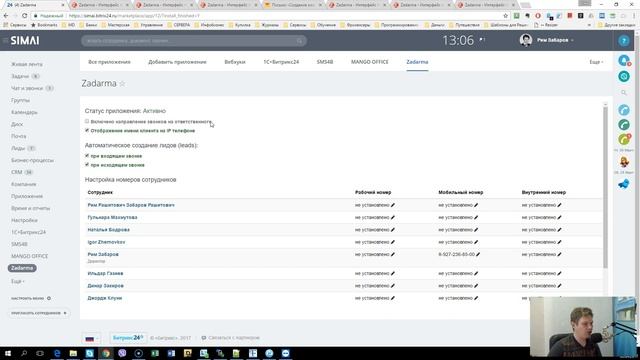Expand the Еще menu in the top tabs
This screenshot has height=360, width=640.
pyautogui.click(x=596, y=62)
